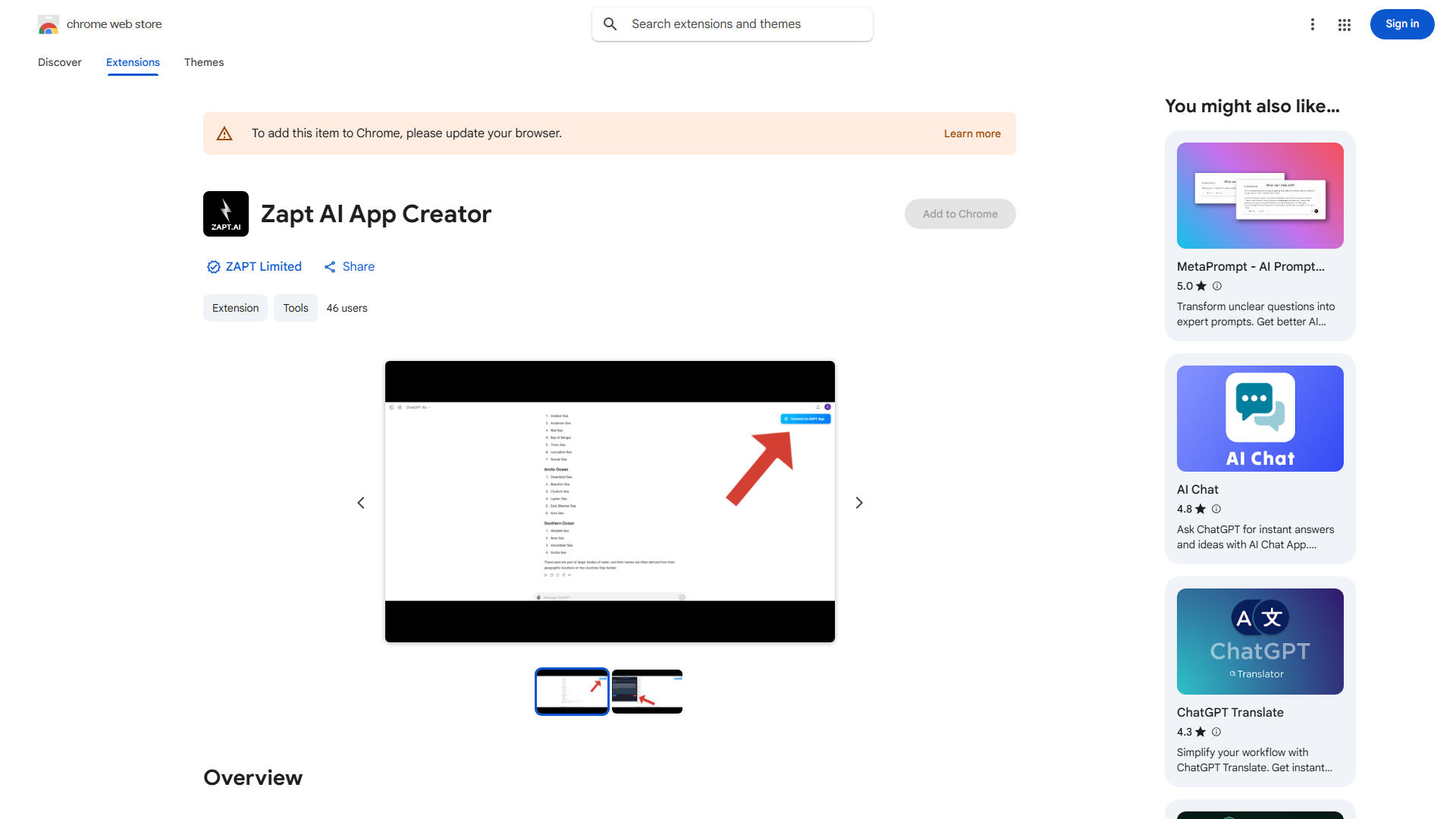Click the verified publisher badge
Screen dimensions: 1456x819
(213, 266)
